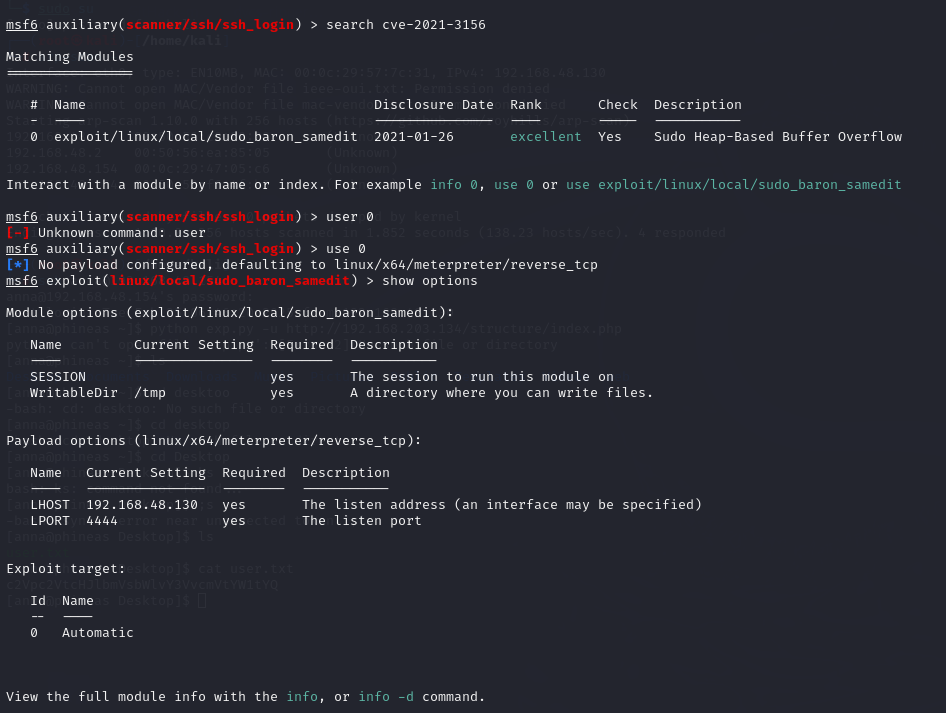Click the 'search cve-2021-3156' command text
Screen dimensions: 946x713
point(405,25)
